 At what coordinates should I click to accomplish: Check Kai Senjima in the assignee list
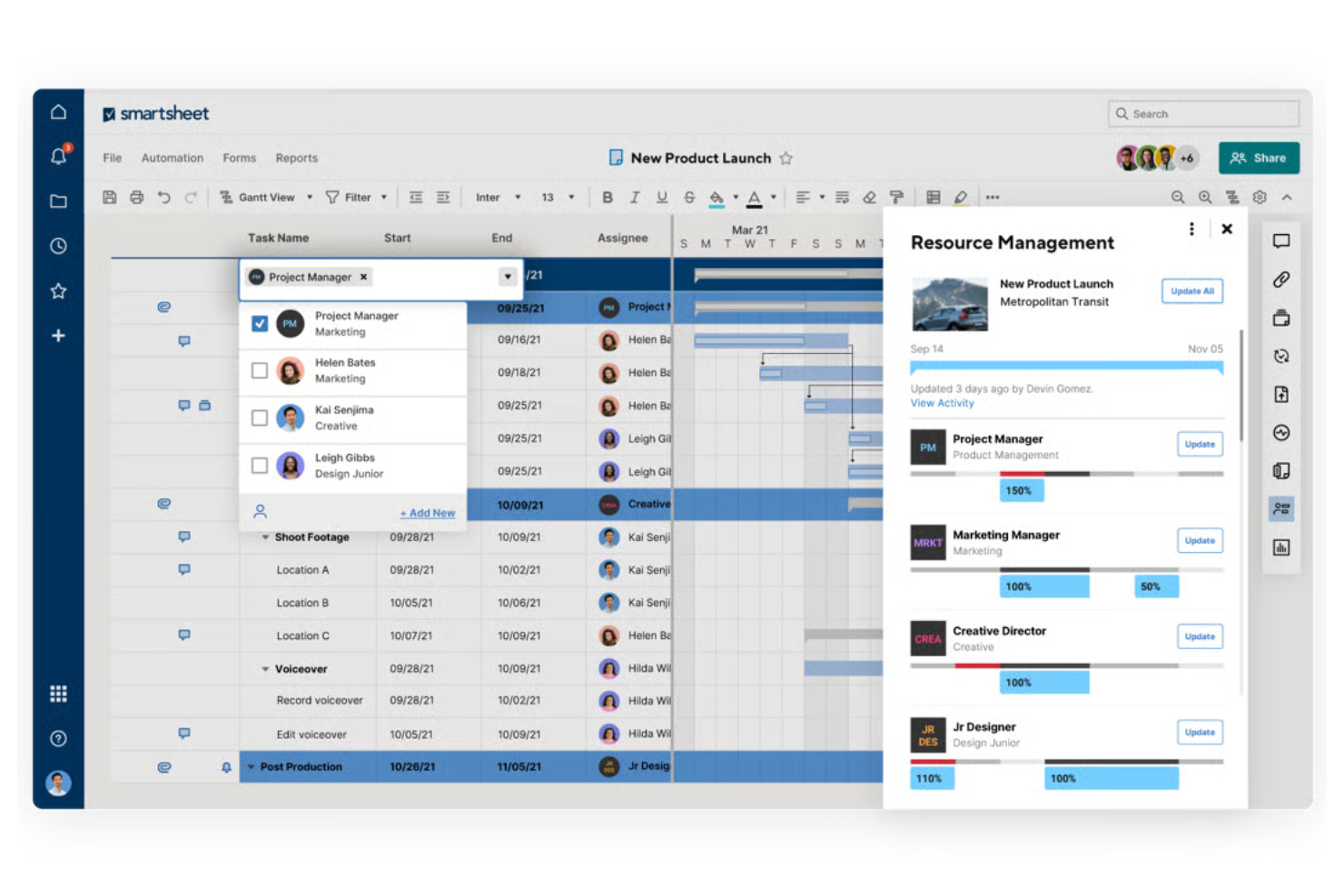(x=260, y=418)
